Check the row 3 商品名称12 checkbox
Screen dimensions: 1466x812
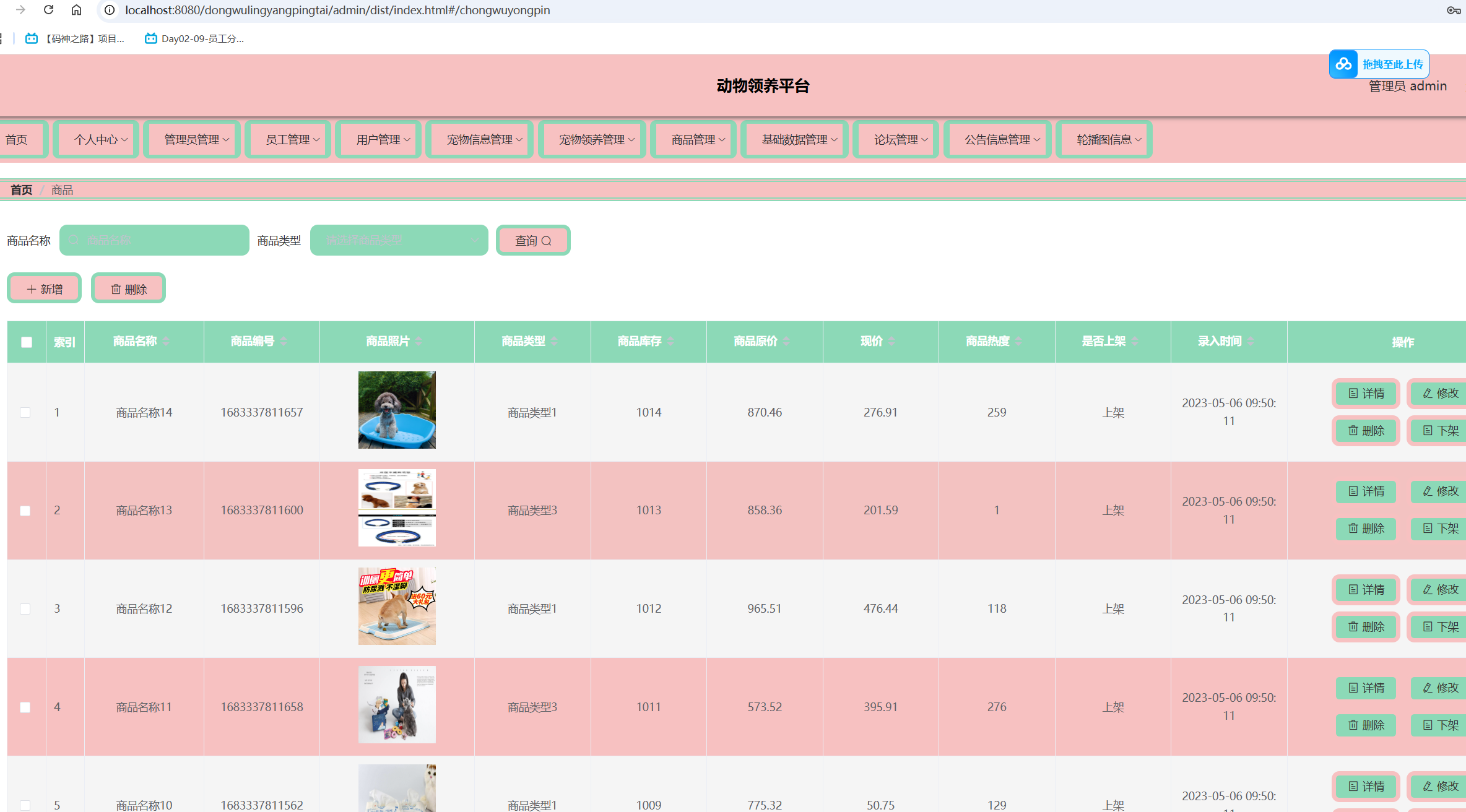25,609
